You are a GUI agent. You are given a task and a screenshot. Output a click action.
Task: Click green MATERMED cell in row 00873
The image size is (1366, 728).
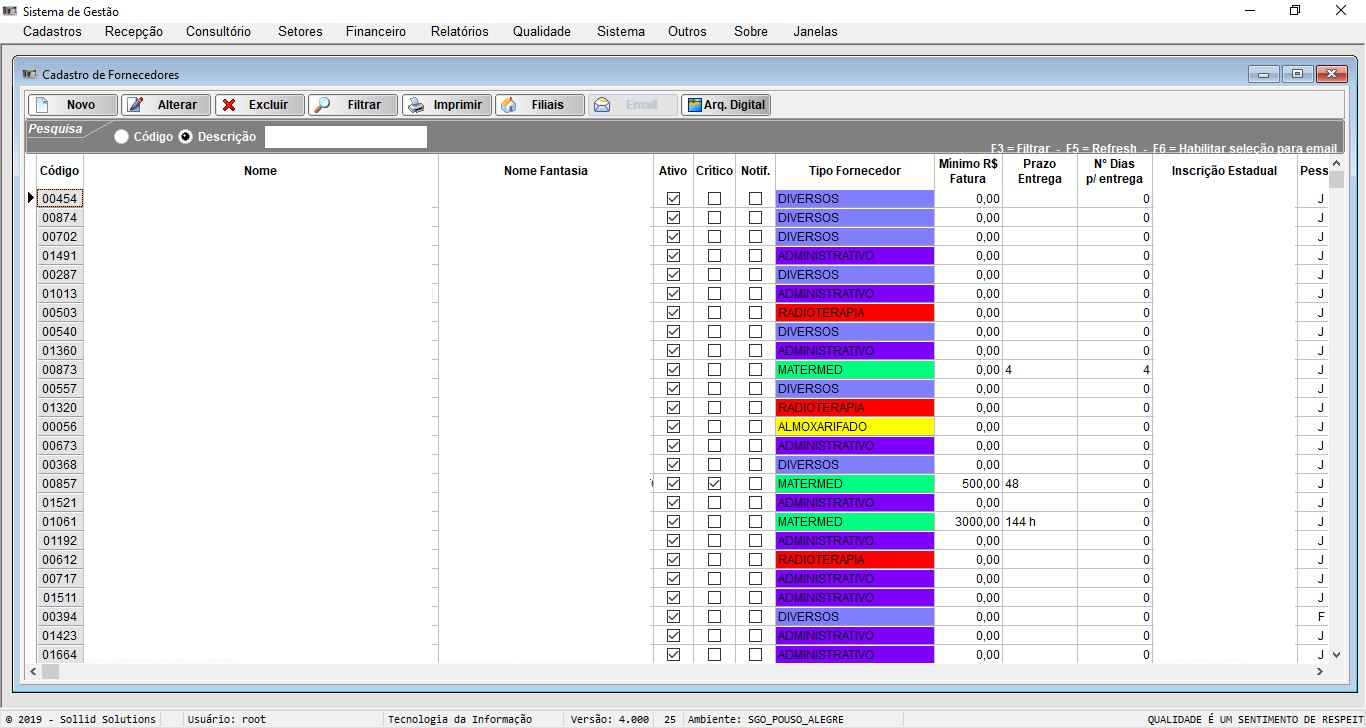click(x=855, y=370)
